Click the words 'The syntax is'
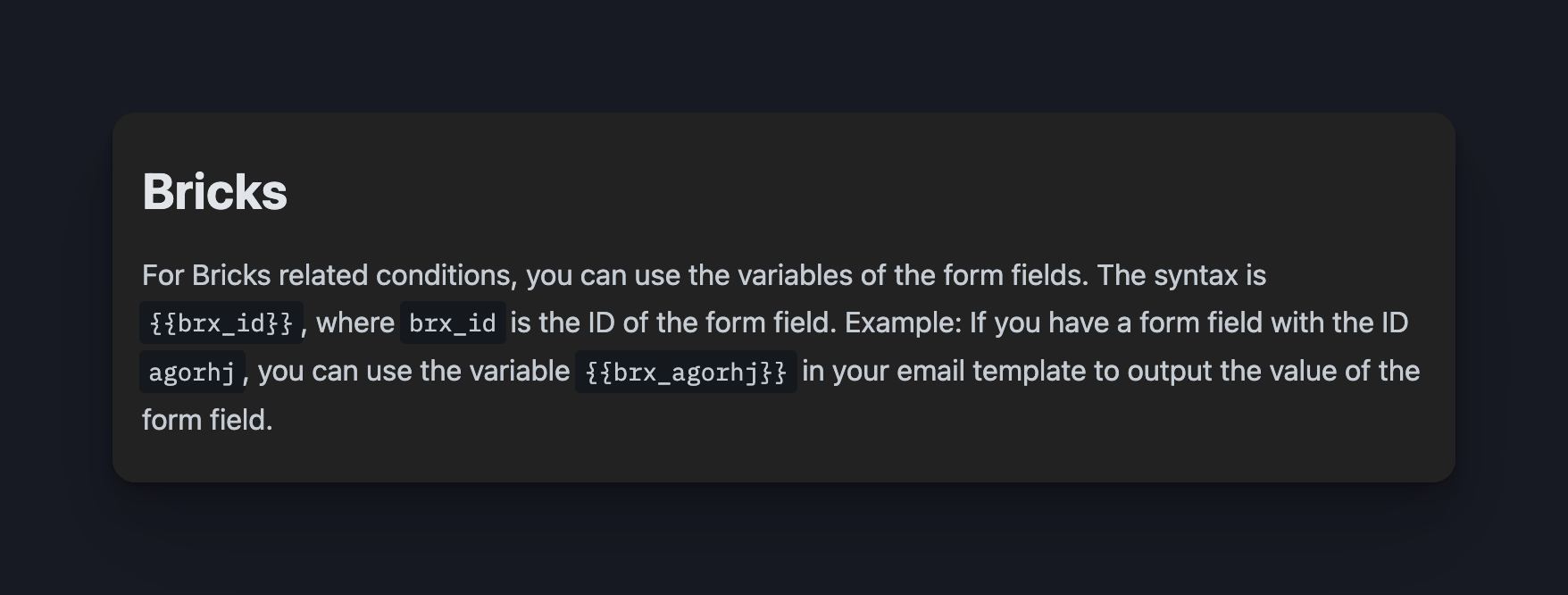 [x=1181, y=275]
